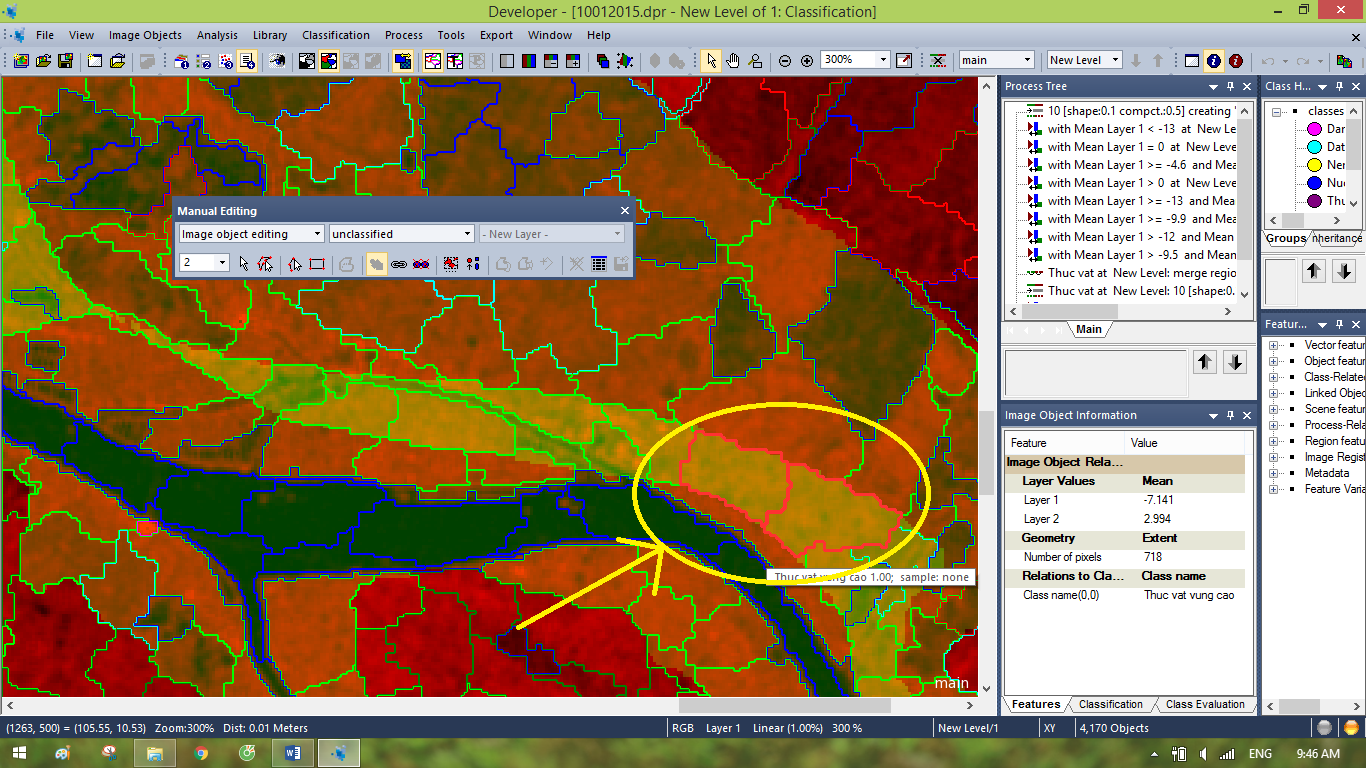Switch to view settings preset 2 icon

pos(204,60)
